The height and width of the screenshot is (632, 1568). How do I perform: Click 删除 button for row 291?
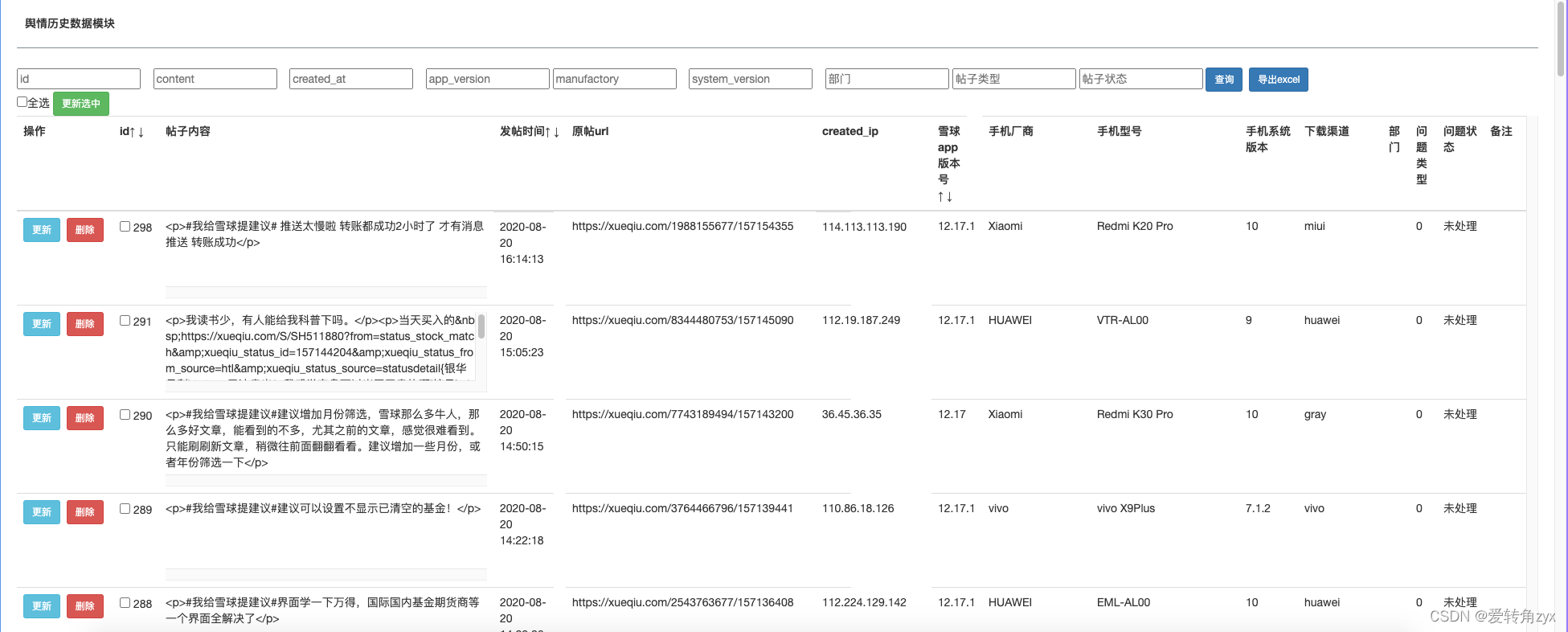(85, 324)
